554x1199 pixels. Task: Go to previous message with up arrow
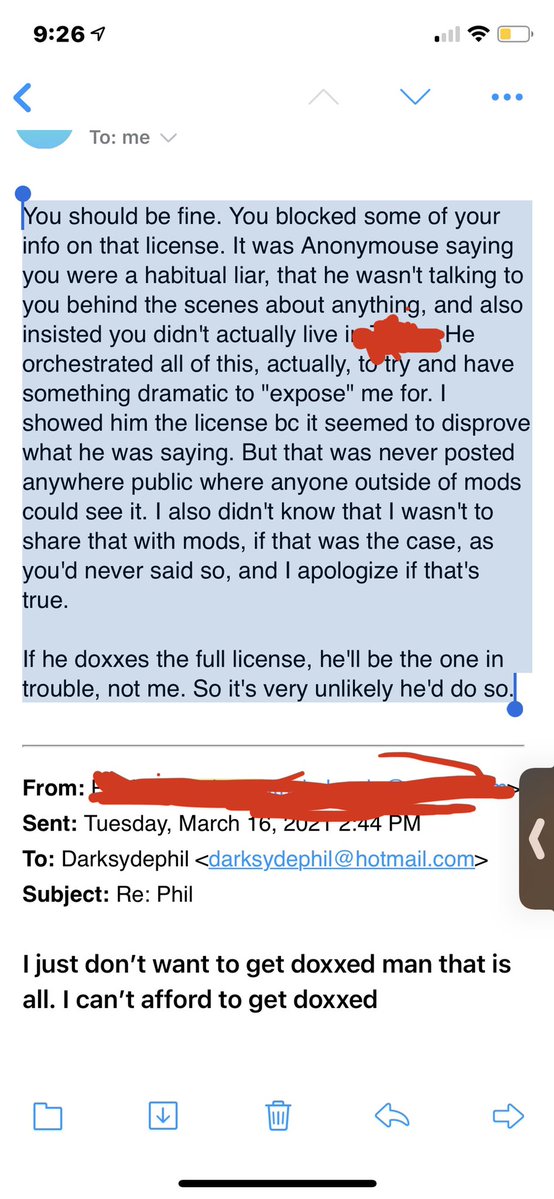tap(324, 96)
